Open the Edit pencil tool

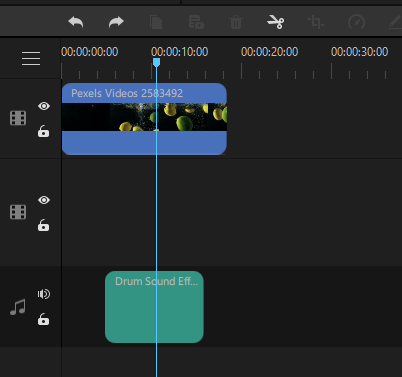(396, 22)
